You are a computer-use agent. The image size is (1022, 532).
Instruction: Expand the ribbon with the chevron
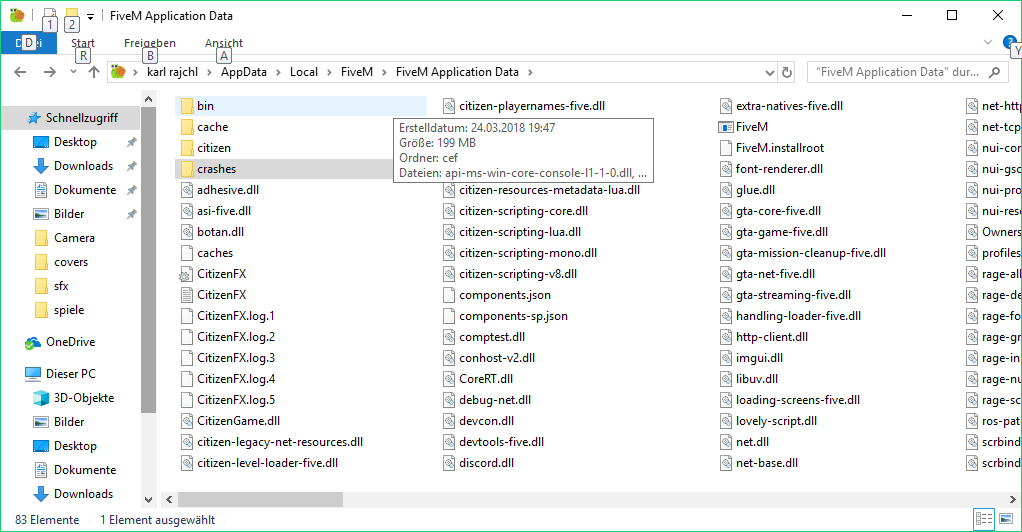tap(987, 42)
